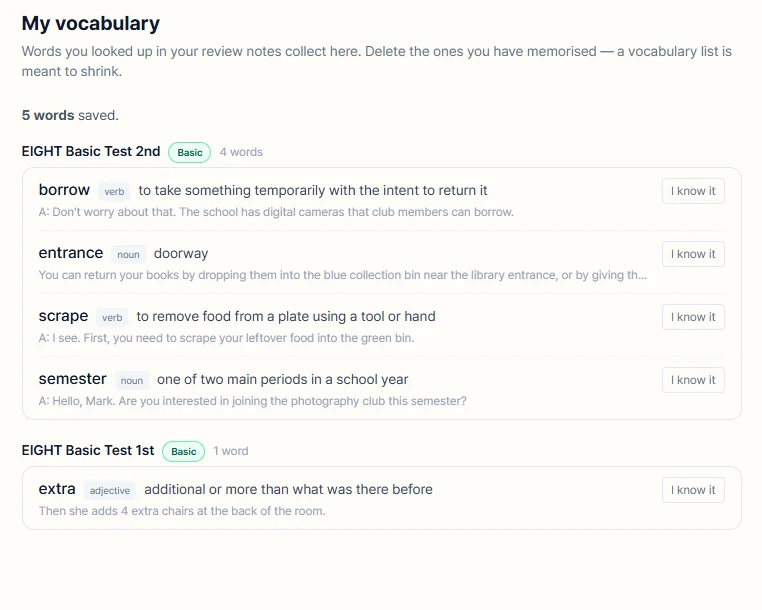Click the Basic badge next to EIGHT Basic Test 1st
The image size is (762, 610).
(x=184, y=451)
